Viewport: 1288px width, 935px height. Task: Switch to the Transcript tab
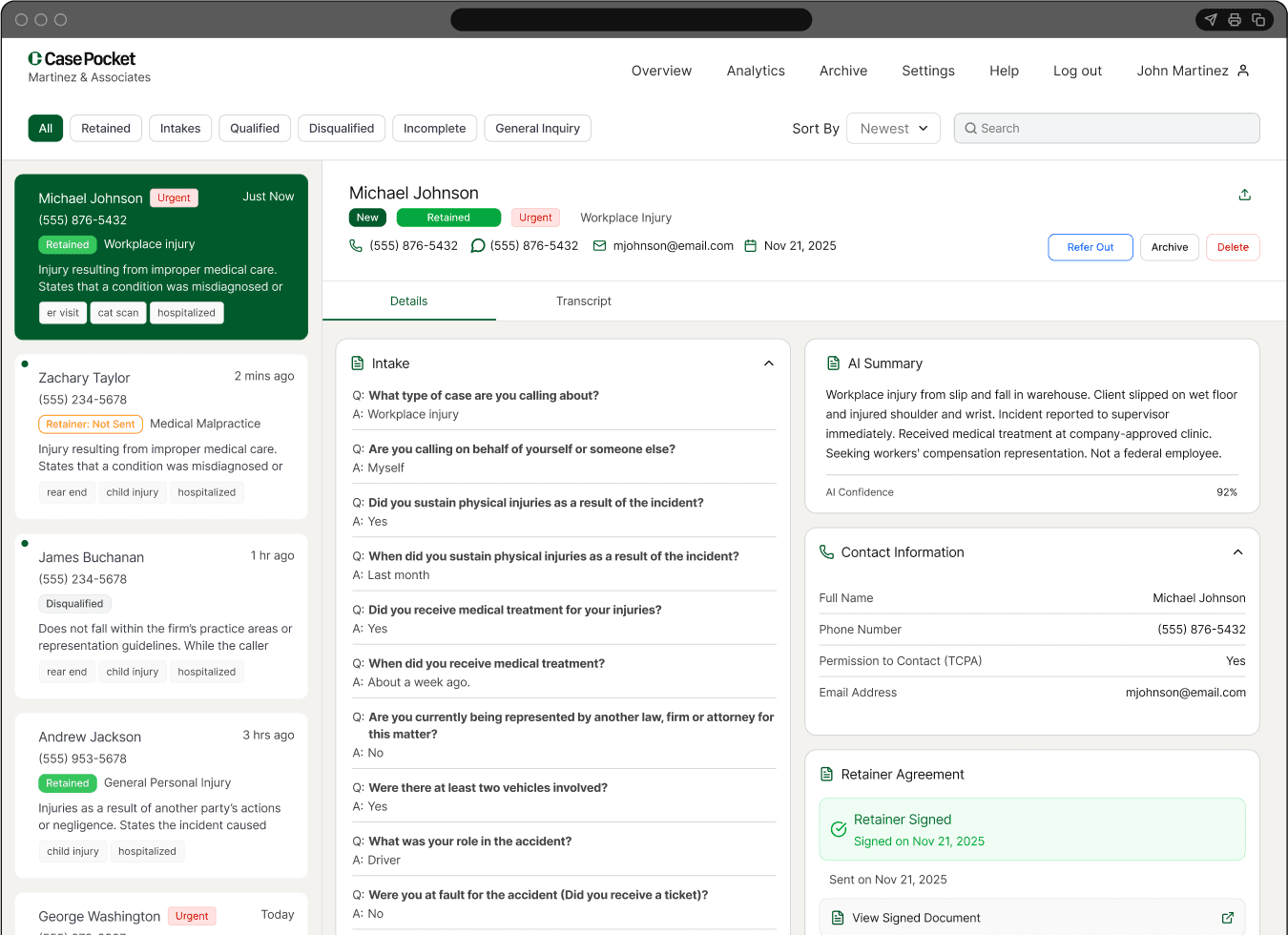click(x=584, y=301)
